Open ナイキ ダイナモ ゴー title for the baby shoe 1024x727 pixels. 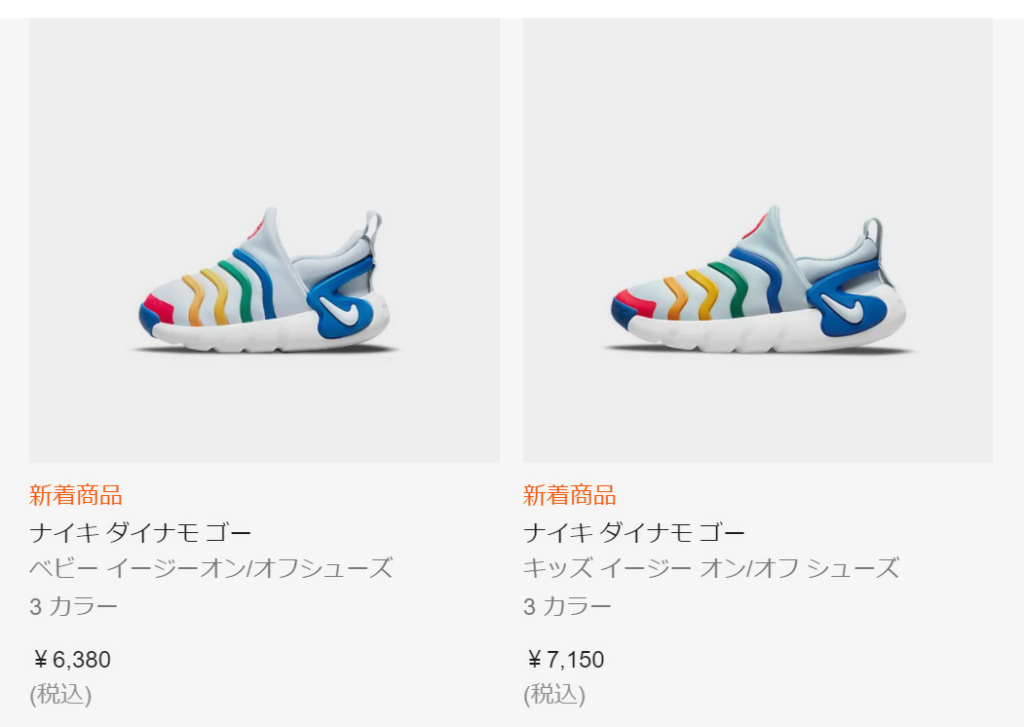click(140, 532)
